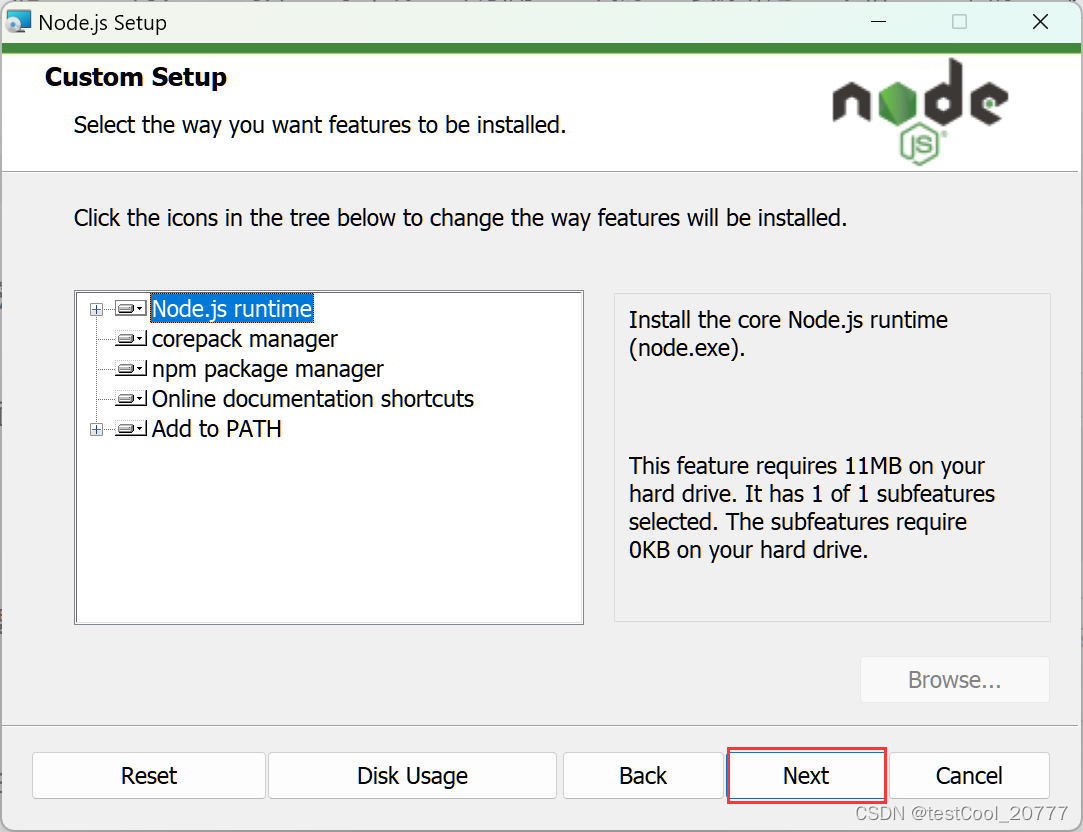Click the drive icon next to Add to PATH

click(x=128, y=428)
